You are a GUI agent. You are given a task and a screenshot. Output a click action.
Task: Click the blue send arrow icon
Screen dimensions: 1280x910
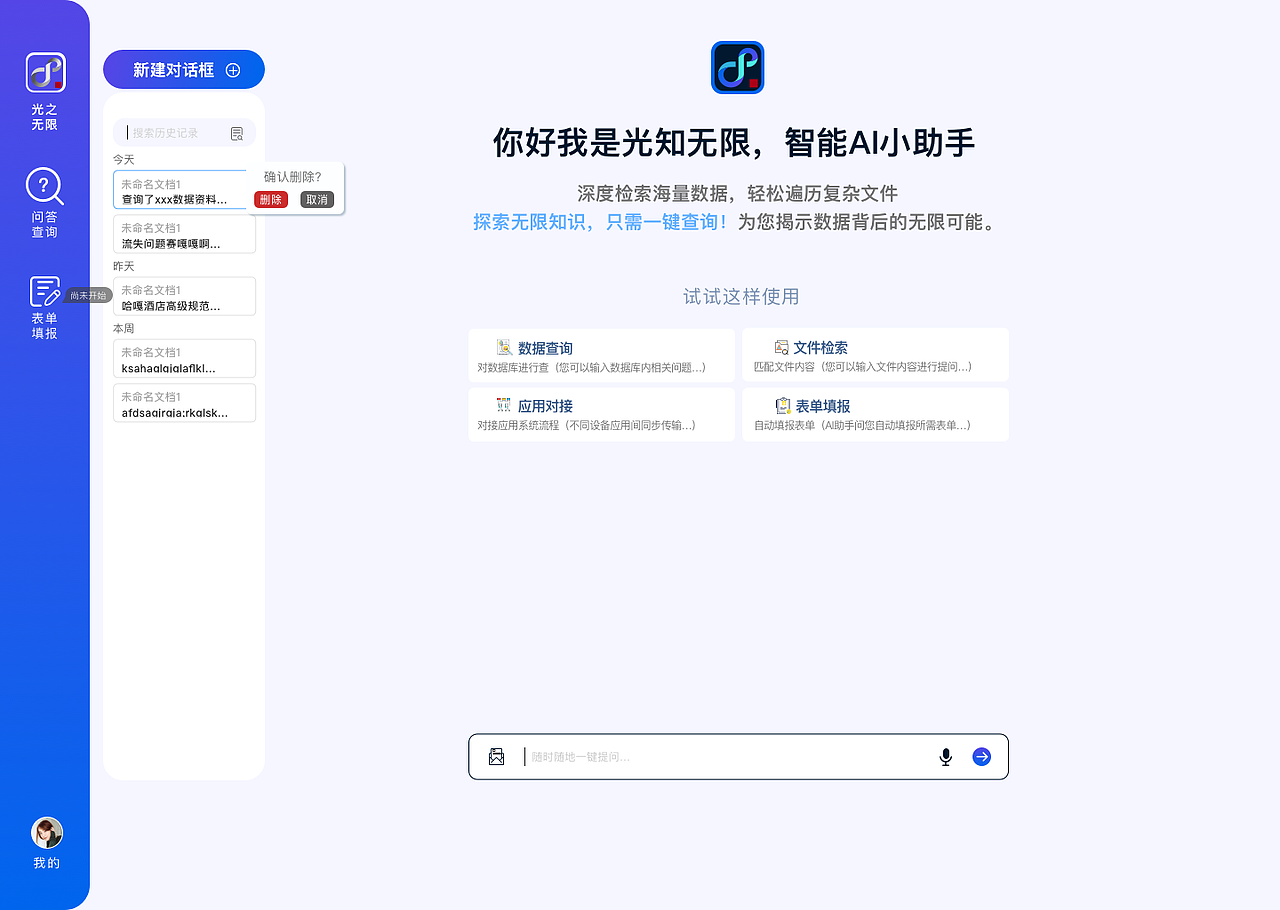point(981,757)
